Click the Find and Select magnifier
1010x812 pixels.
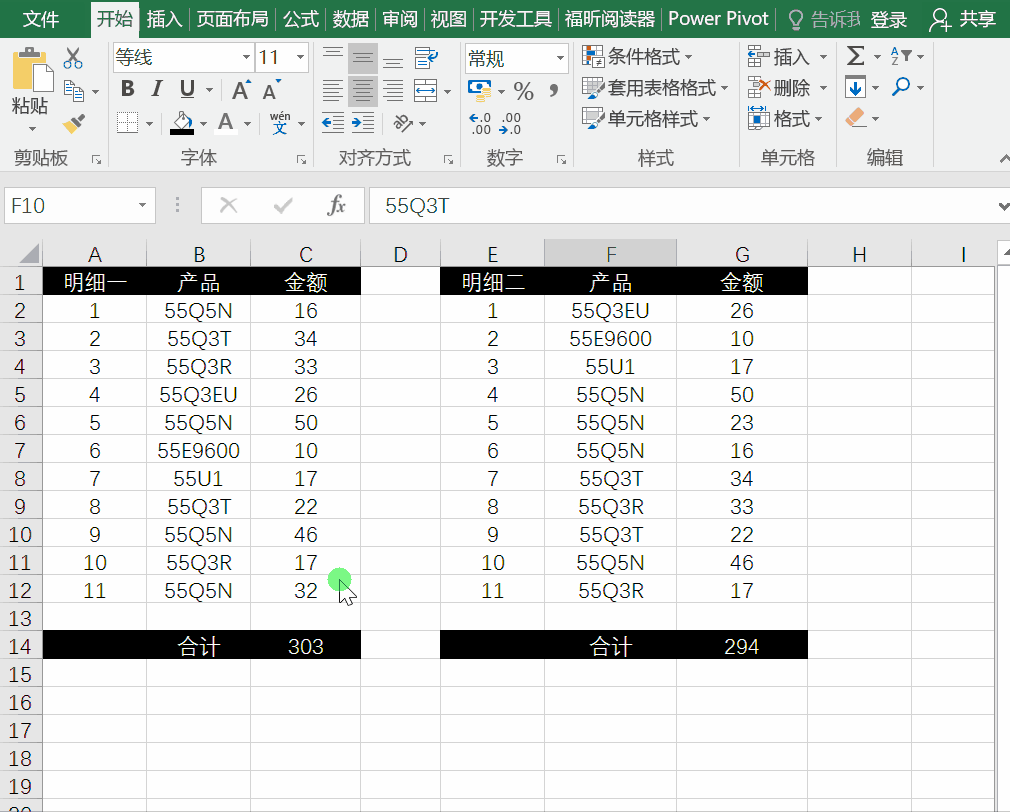coord(901,86)
